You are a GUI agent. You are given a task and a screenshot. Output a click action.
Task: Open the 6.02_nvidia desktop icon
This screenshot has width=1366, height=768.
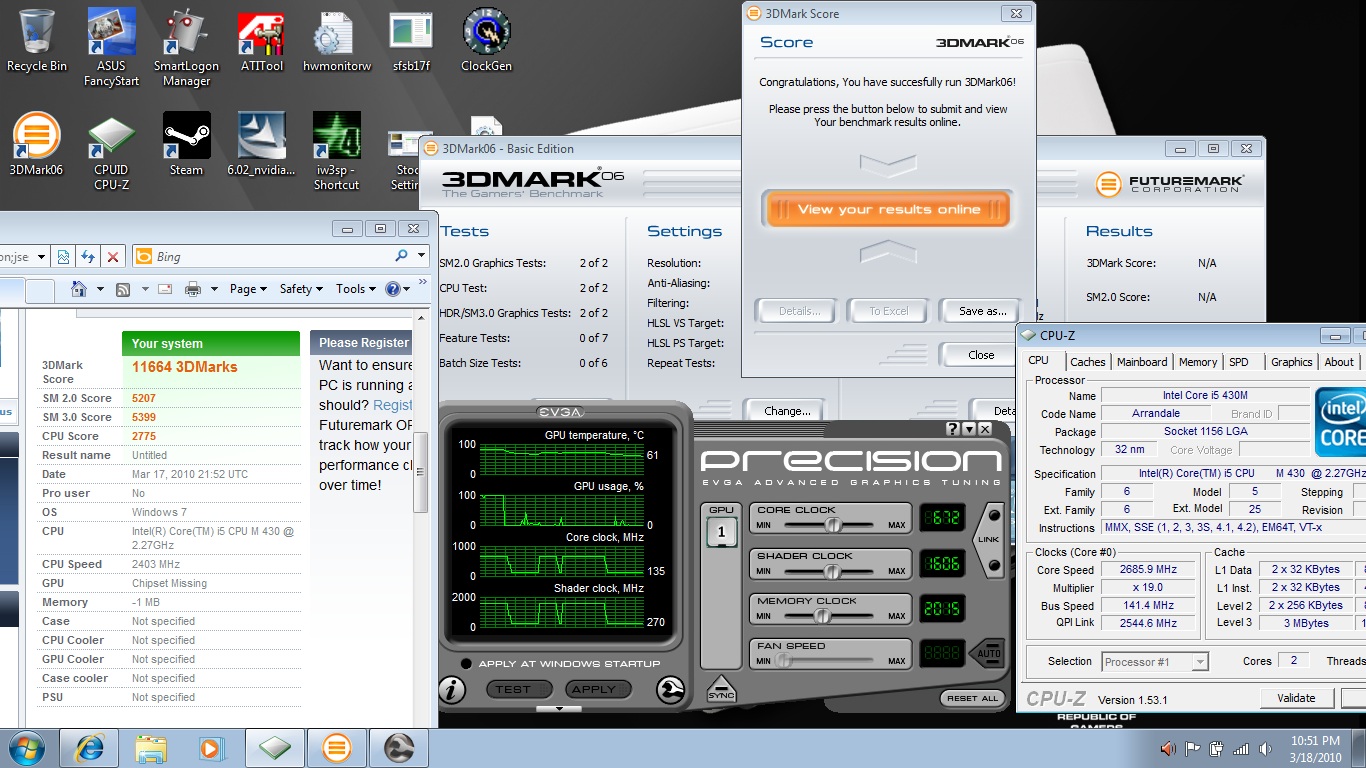click(262, 145)
